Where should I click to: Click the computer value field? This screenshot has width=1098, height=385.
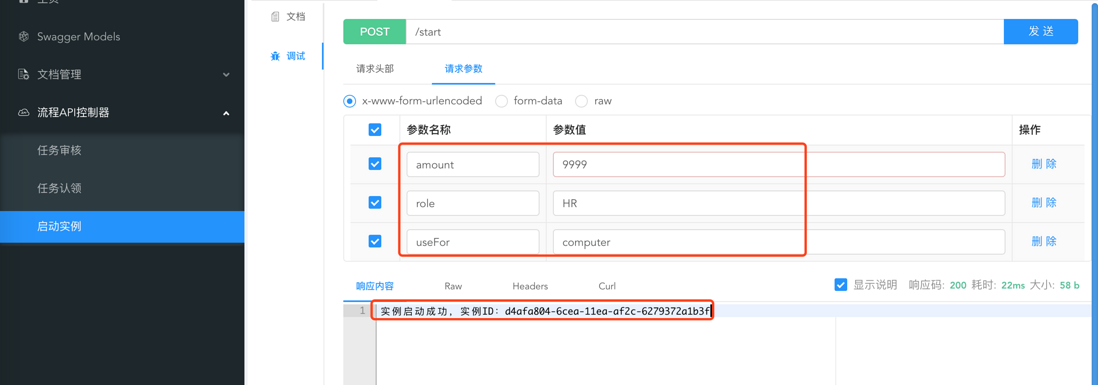pos(779,242)
